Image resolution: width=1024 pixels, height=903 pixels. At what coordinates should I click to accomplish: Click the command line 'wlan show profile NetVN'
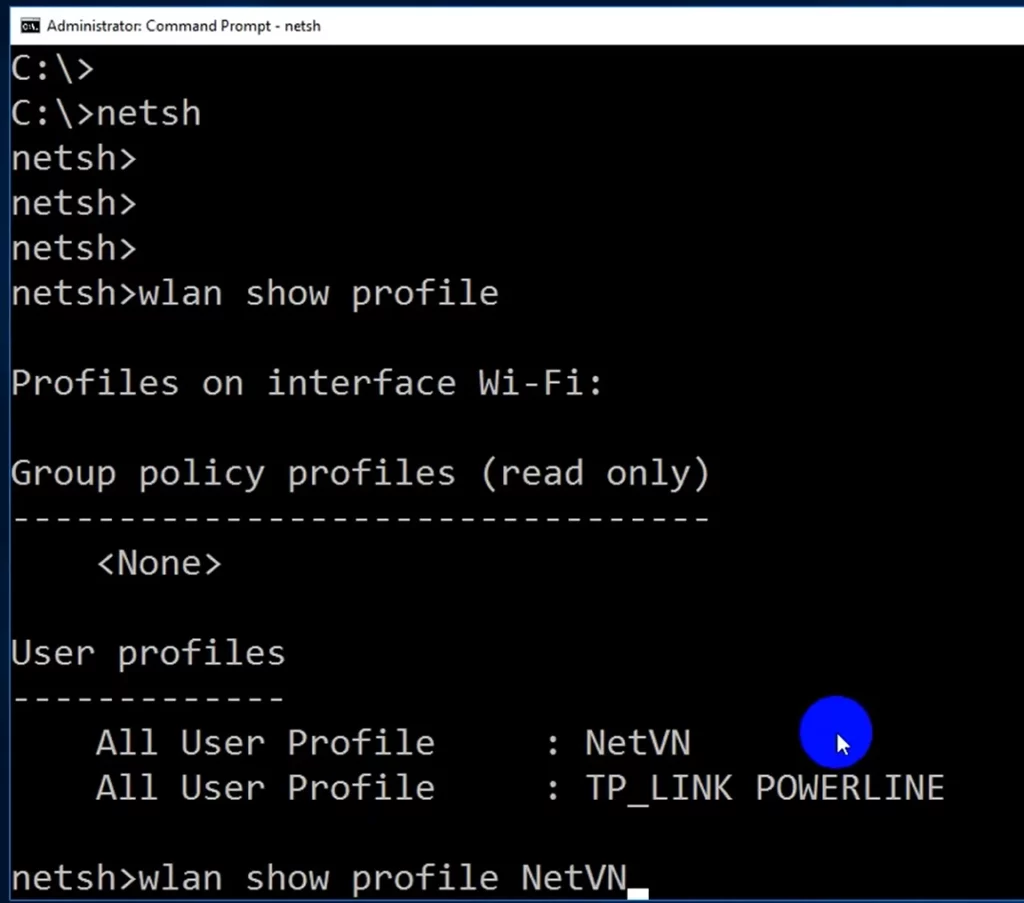383,878
